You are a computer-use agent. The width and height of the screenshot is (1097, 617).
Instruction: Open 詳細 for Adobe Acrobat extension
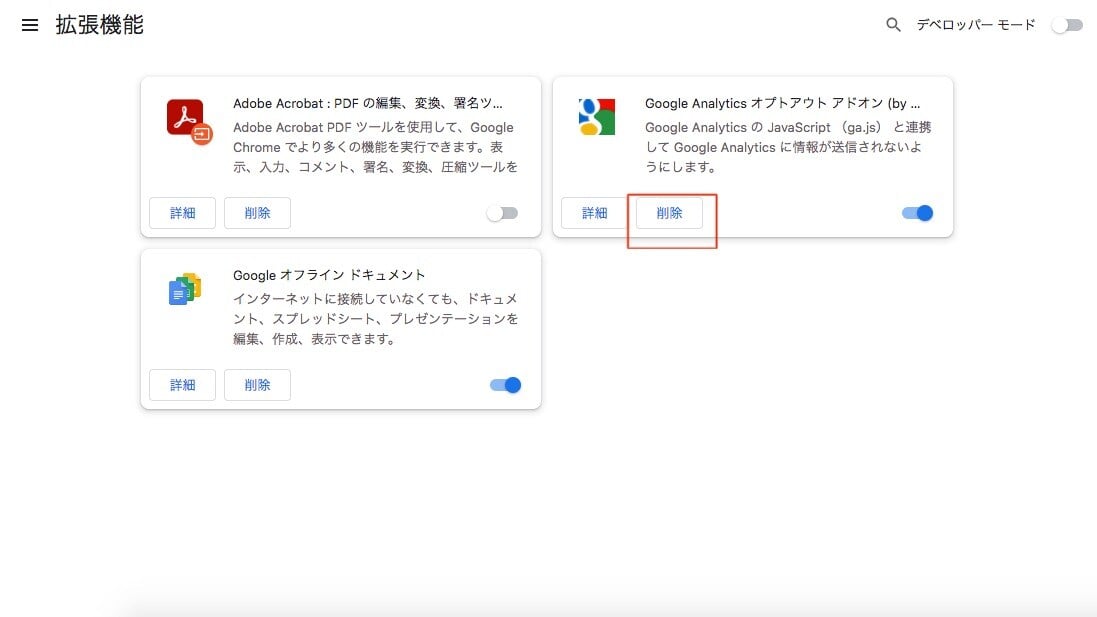(x=183, y=213)
